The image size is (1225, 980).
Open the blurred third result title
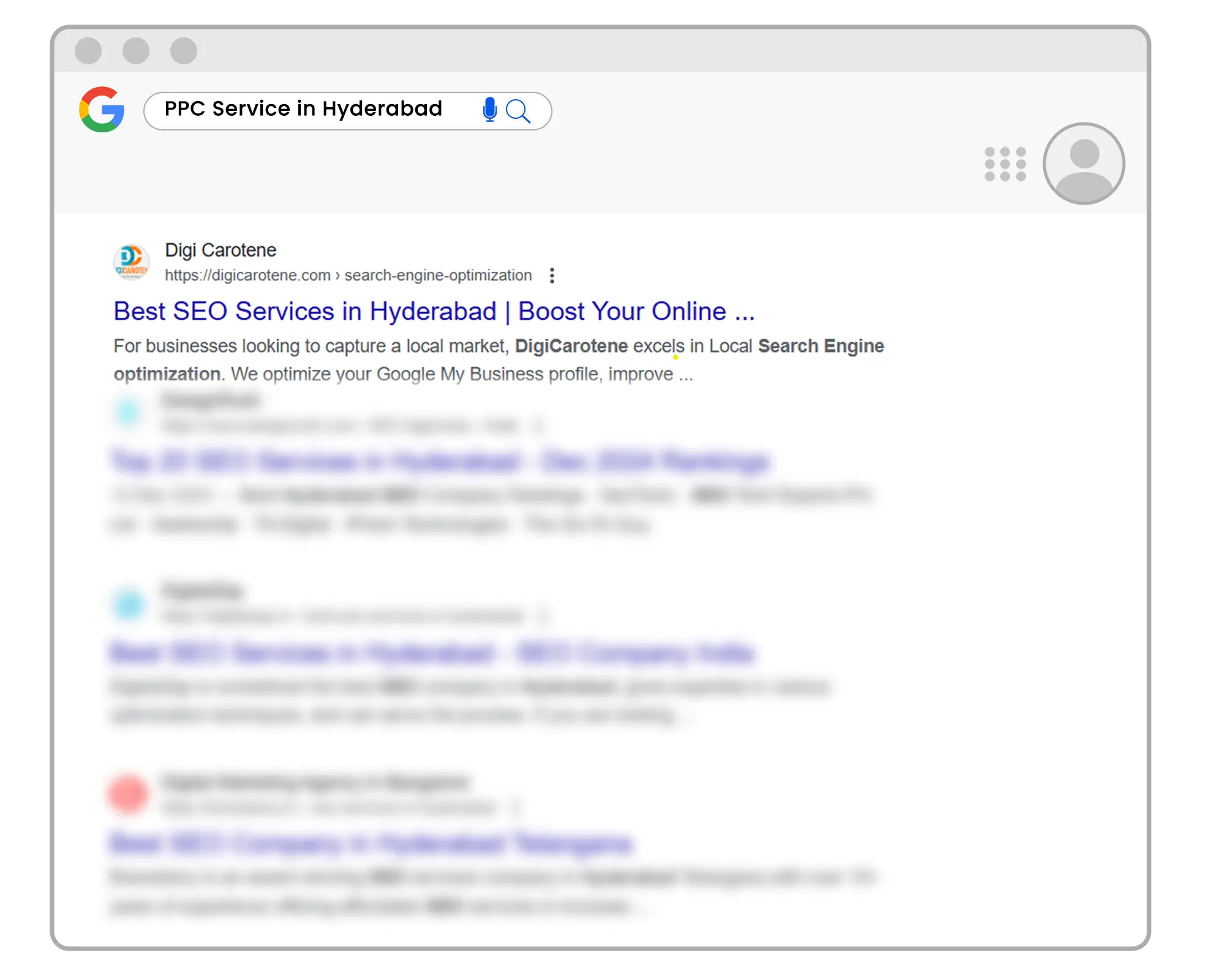(432, 652)
